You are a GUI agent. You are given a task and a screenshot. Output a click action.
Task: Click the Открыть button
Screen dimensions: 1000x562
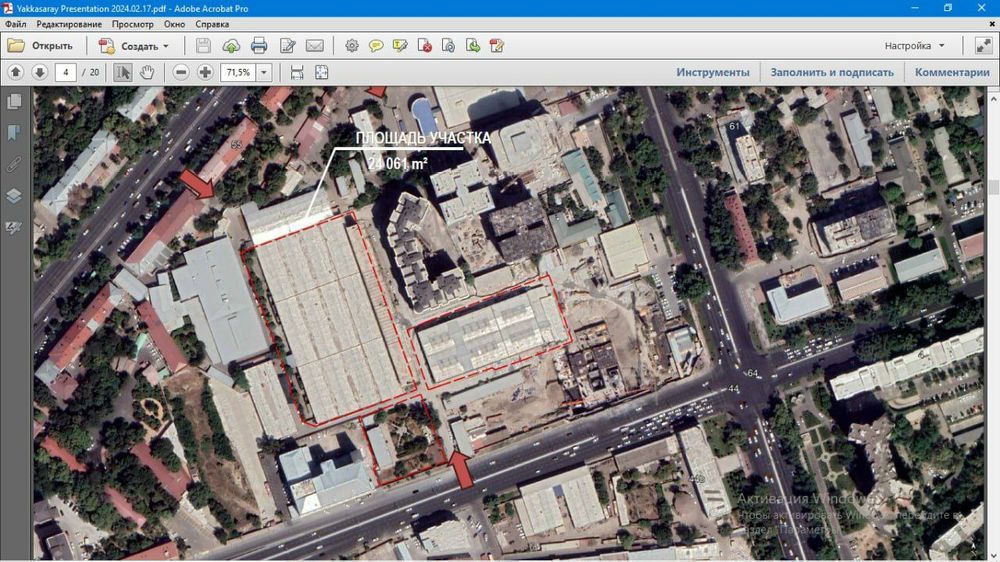coord(41,46)
